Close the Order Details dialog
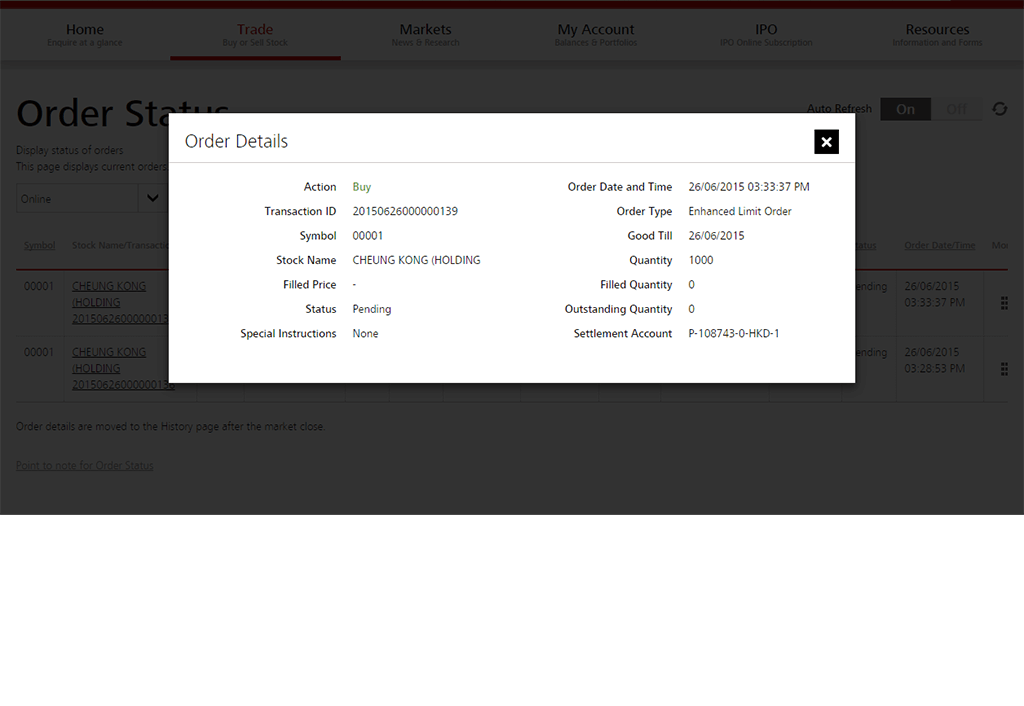The width and height of the screenshot is (1024, 706). tap(826, 142)
